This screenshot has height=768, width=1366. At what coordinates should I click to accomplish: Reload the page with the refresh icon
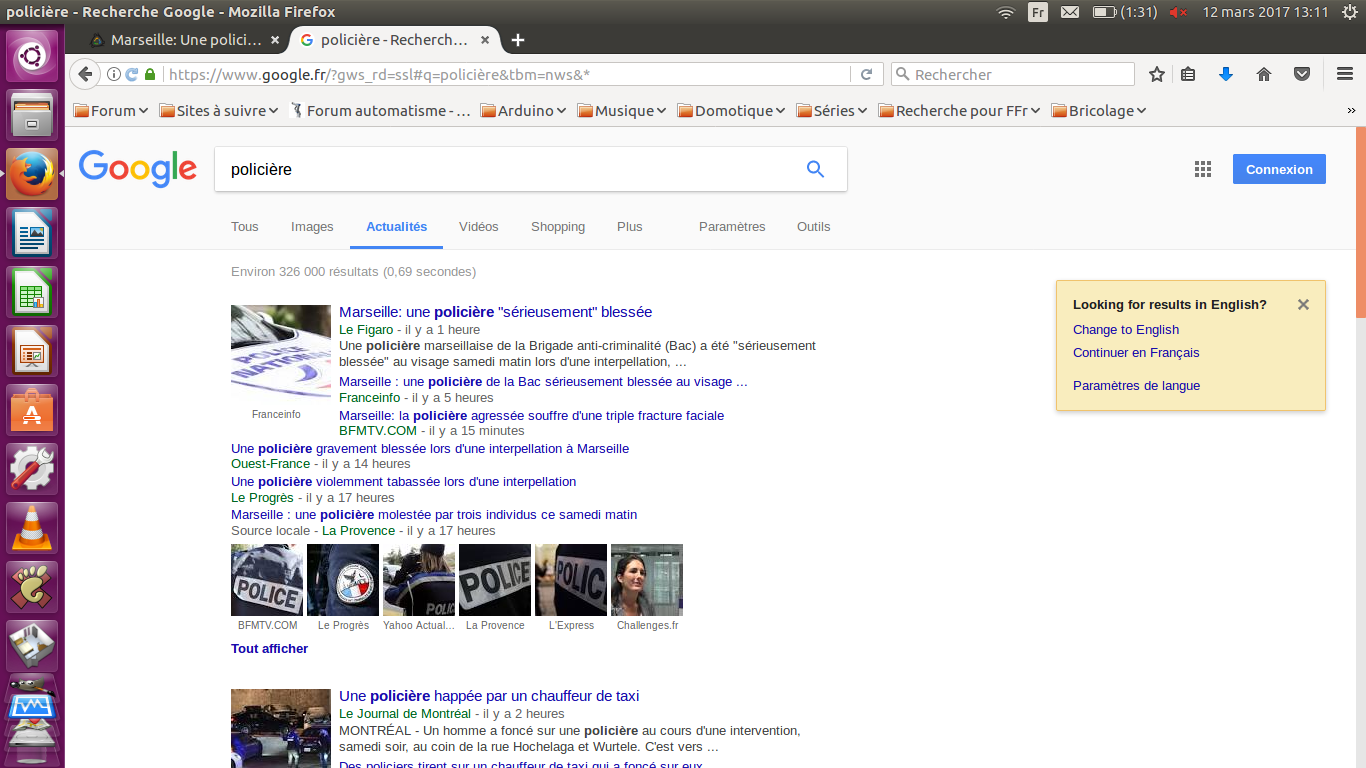point(866,74)
